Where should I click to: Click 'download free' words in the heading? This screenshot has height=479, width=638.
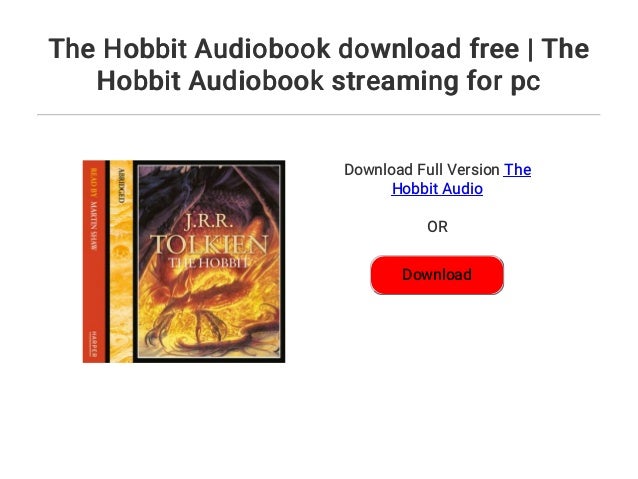click(429, 48)
